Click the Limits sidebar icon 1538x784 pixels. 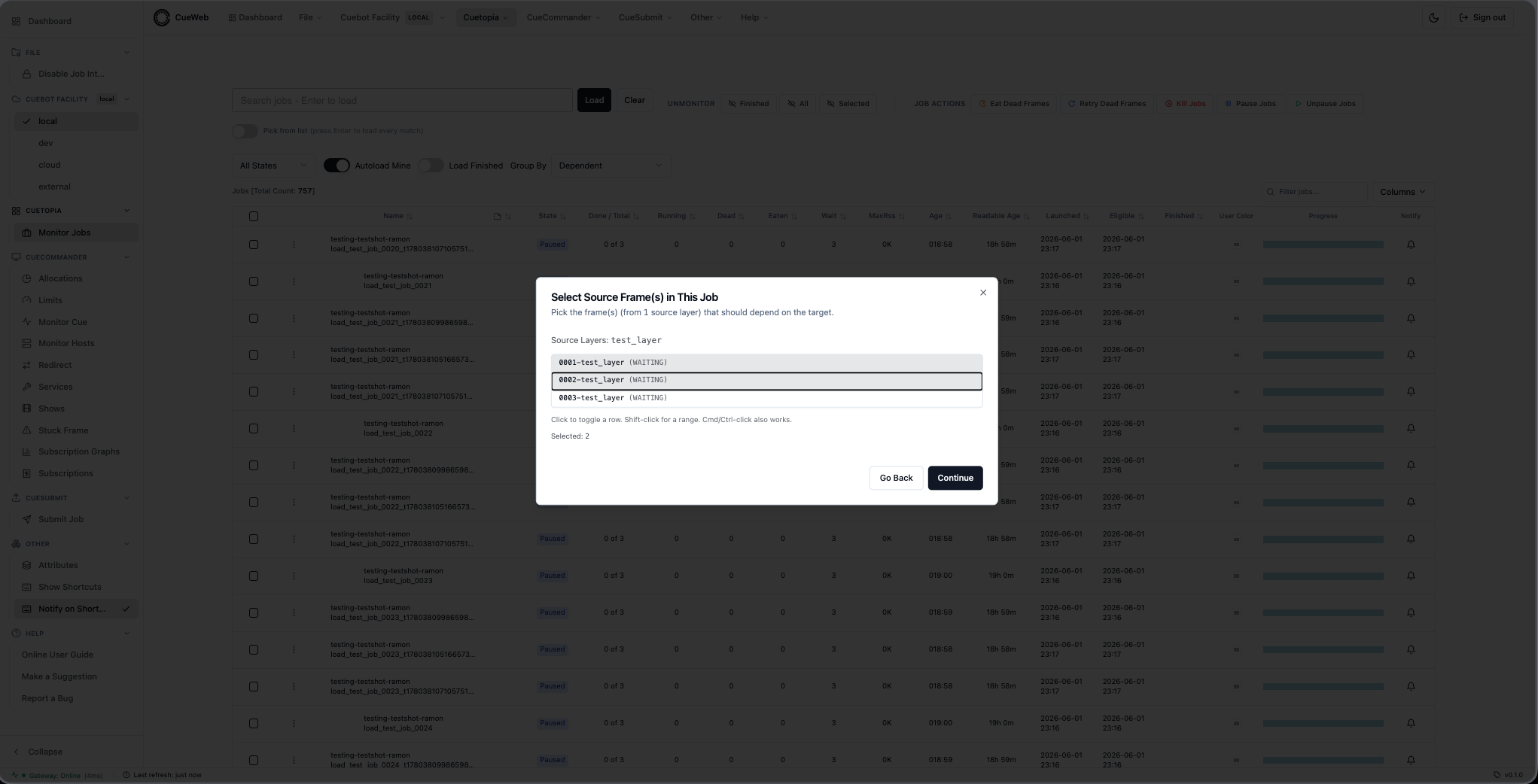click(x=27, y=300)
